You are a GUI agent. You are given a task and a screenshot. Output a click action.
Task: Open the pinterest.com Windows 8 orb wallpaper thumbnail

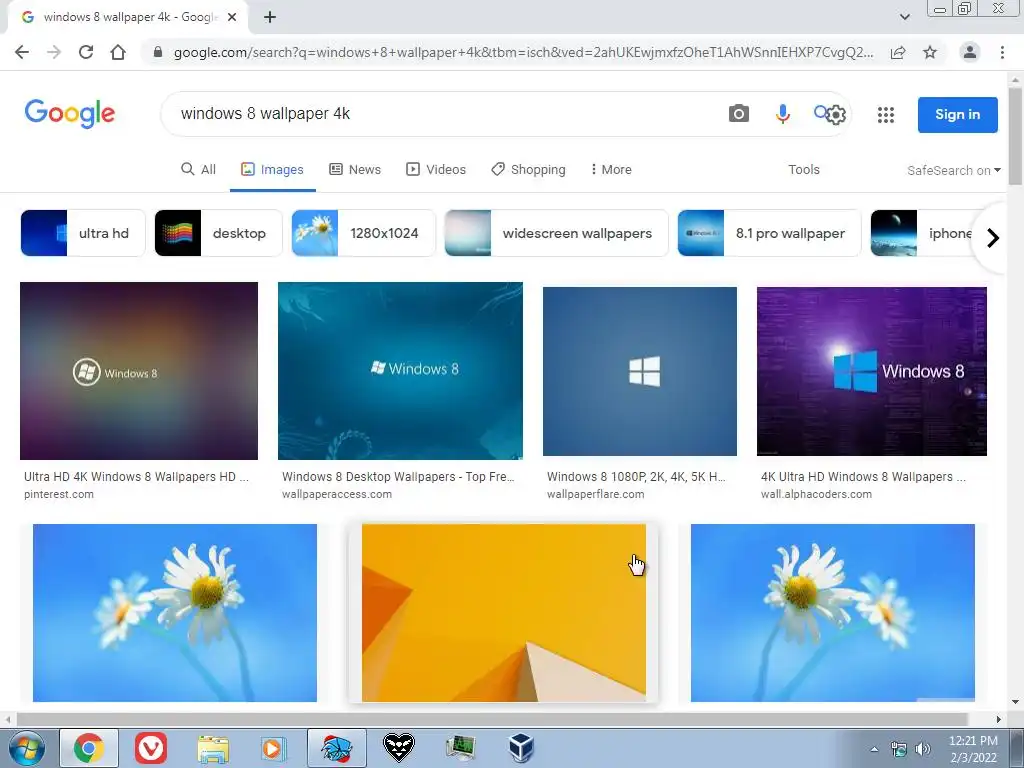(139, 371)
